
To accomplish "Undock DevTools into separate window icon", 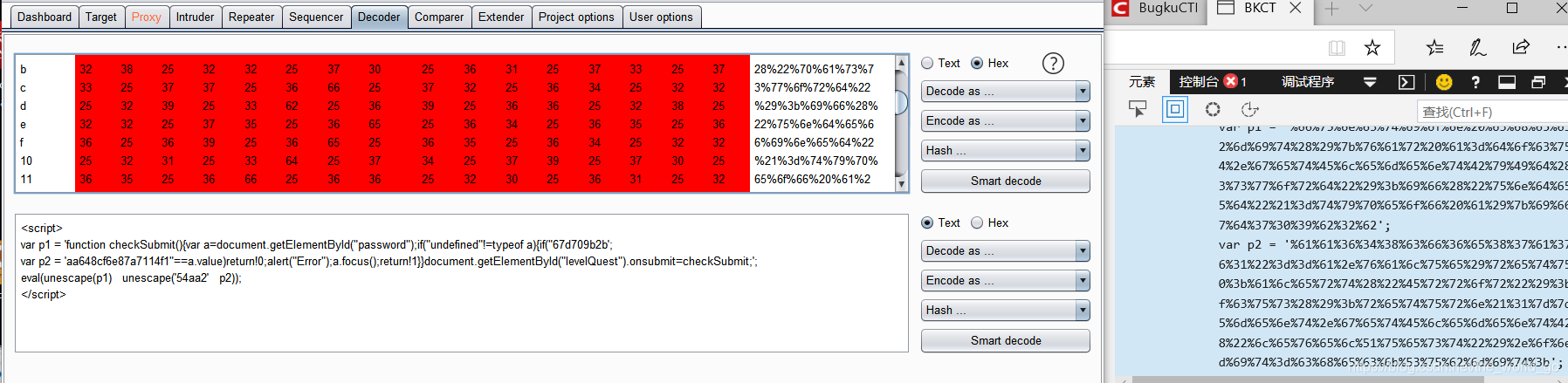I will 1537,82.
